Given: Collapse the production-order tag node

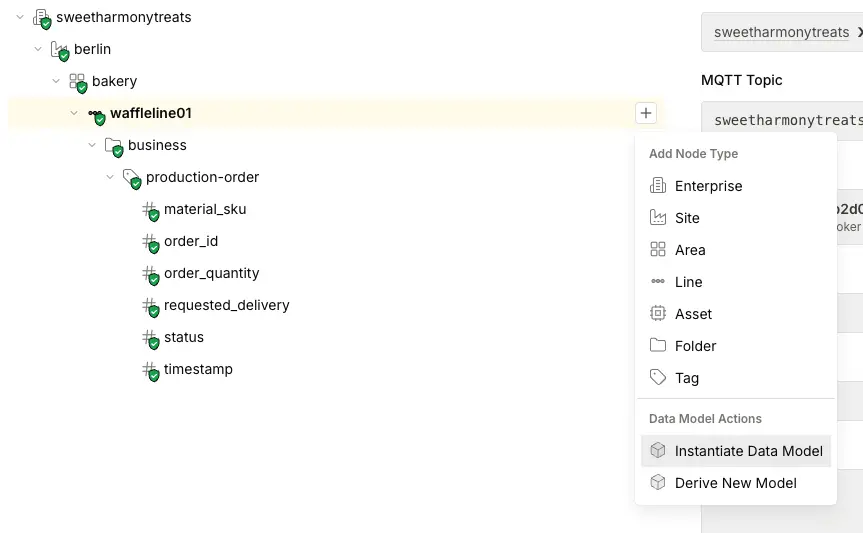Looking at the screenshot, I should (x=110, y=177).
